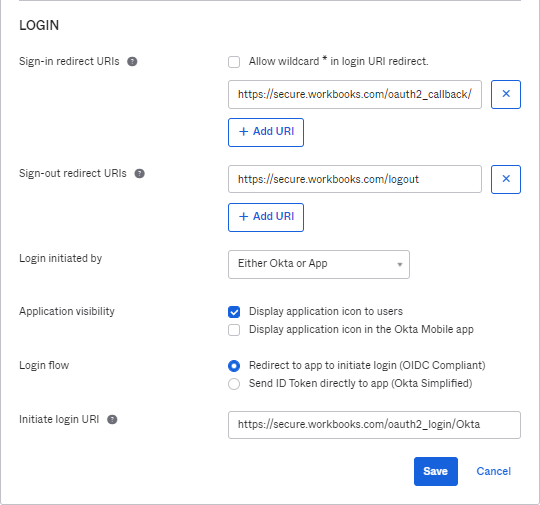Select Send ID Token directly to app

click(234, 384)
